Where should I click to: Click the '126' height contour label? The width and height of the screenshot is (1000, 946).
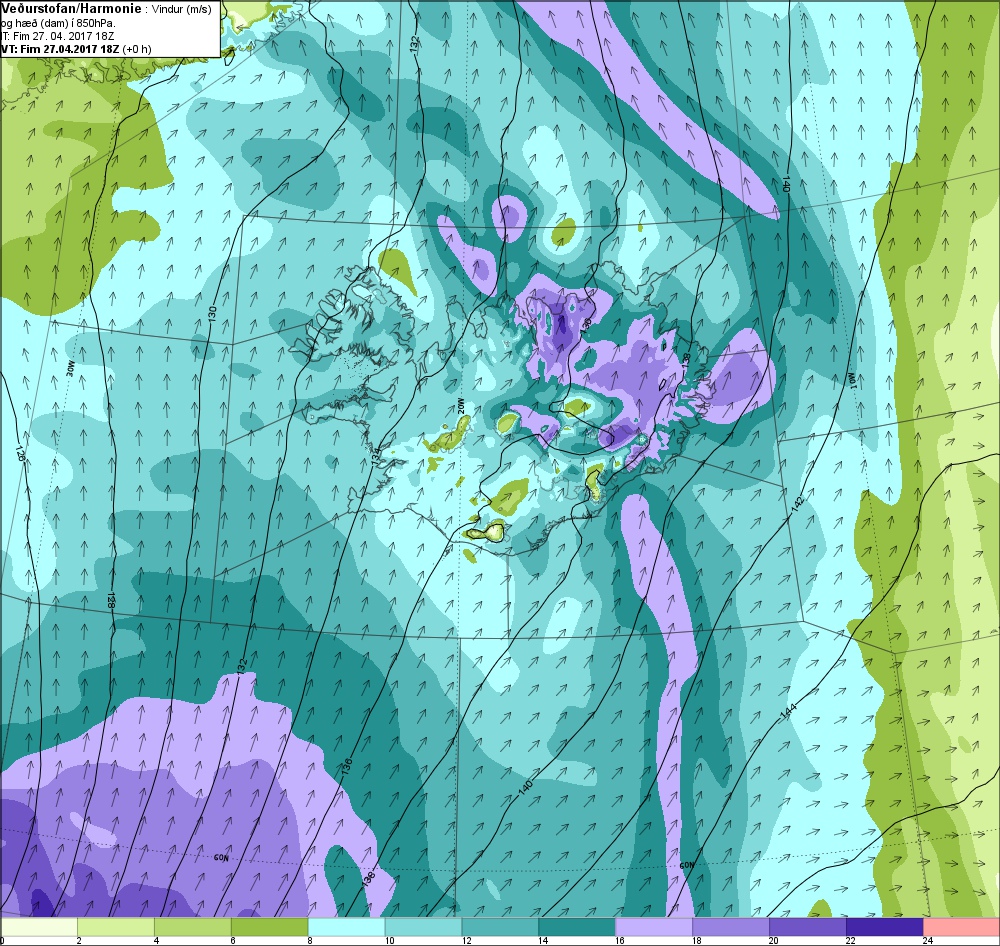[x=20, y=454]
